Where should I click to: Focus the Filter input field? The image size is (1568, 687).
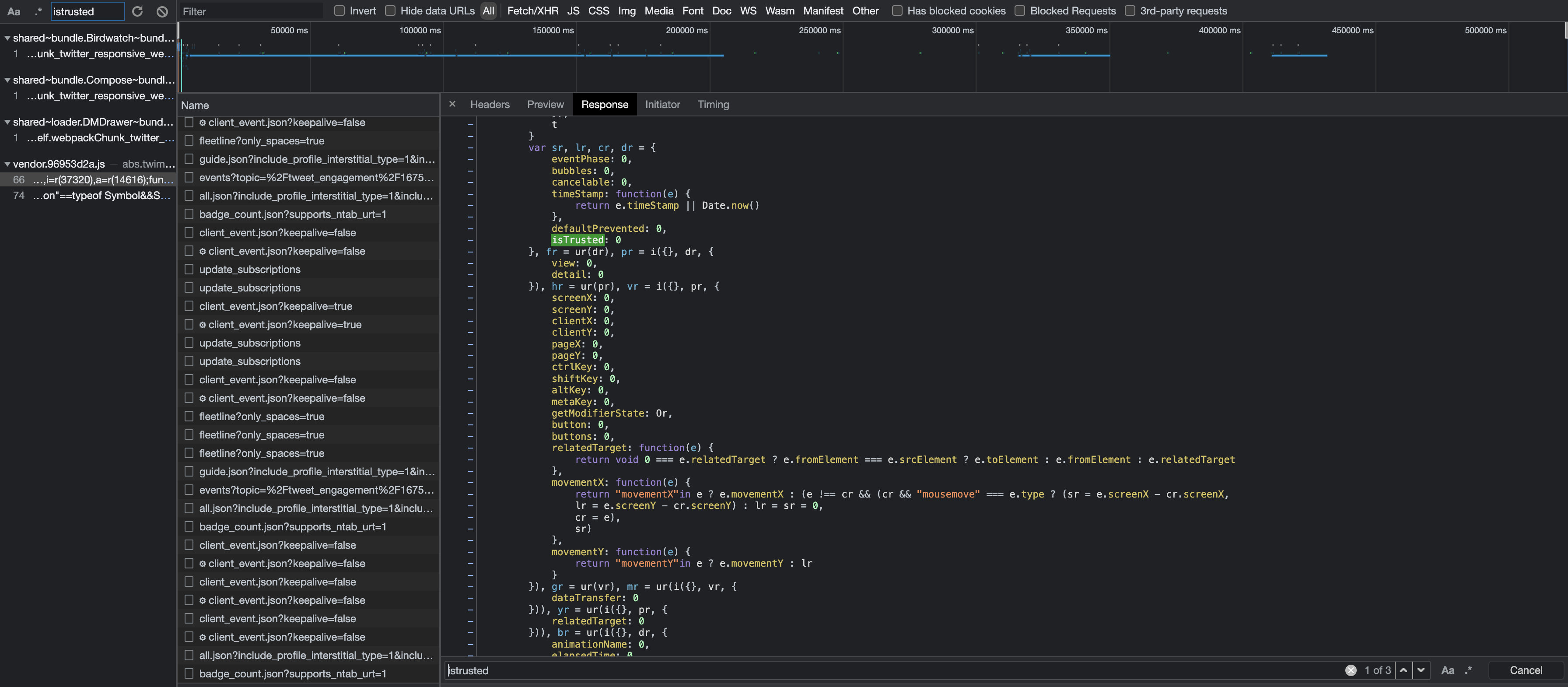coord(251,11)
